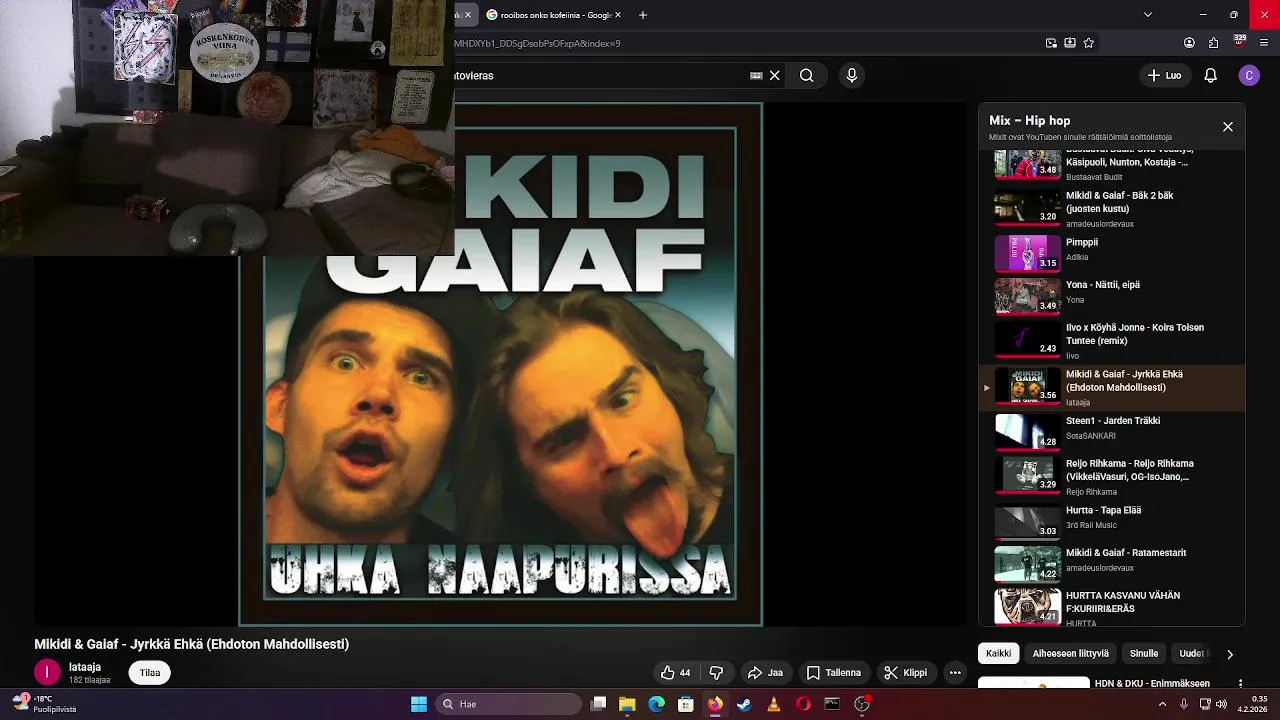This screenshot has width=1280, height=720.
Task: Click the taskbar Hae search box
Action: (x=510, y=704)
